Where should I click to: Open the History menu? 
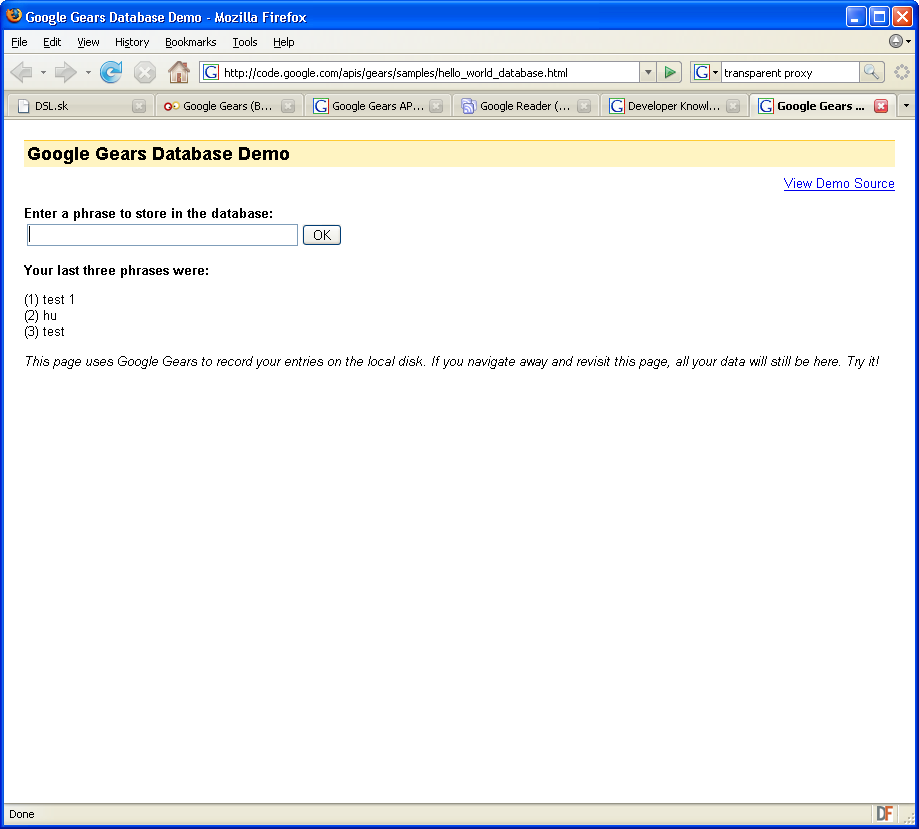point(132,42)
